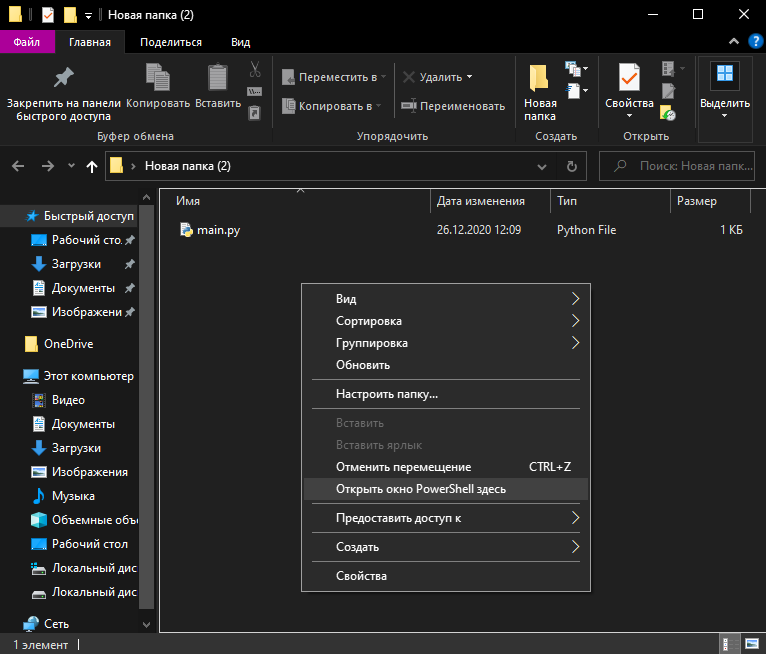
Task: Click in the search box Поиск
Action: [677, 166]
